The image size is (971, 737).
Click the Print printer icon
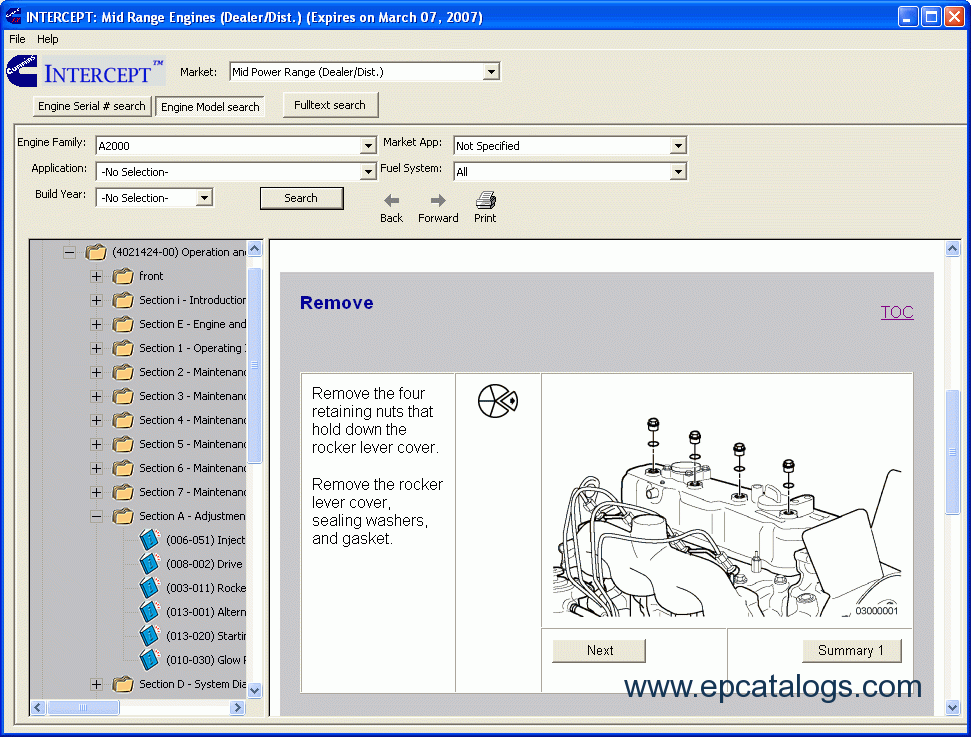(x=486, y=199)
